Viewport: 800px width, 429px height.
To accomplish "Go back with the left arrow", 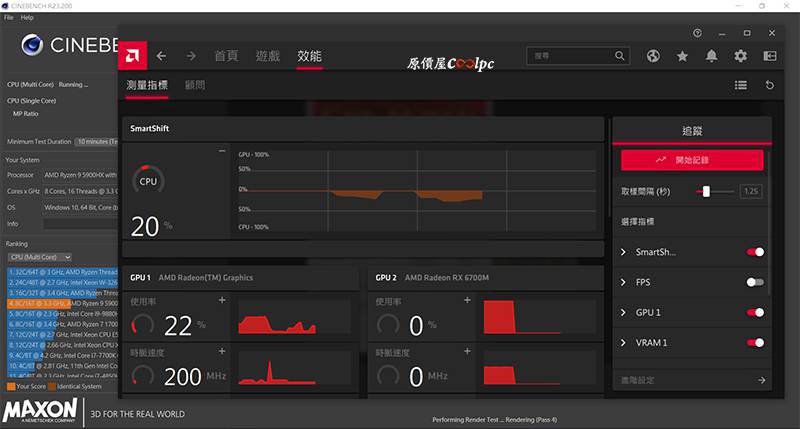I will click(x=161, y=56).
